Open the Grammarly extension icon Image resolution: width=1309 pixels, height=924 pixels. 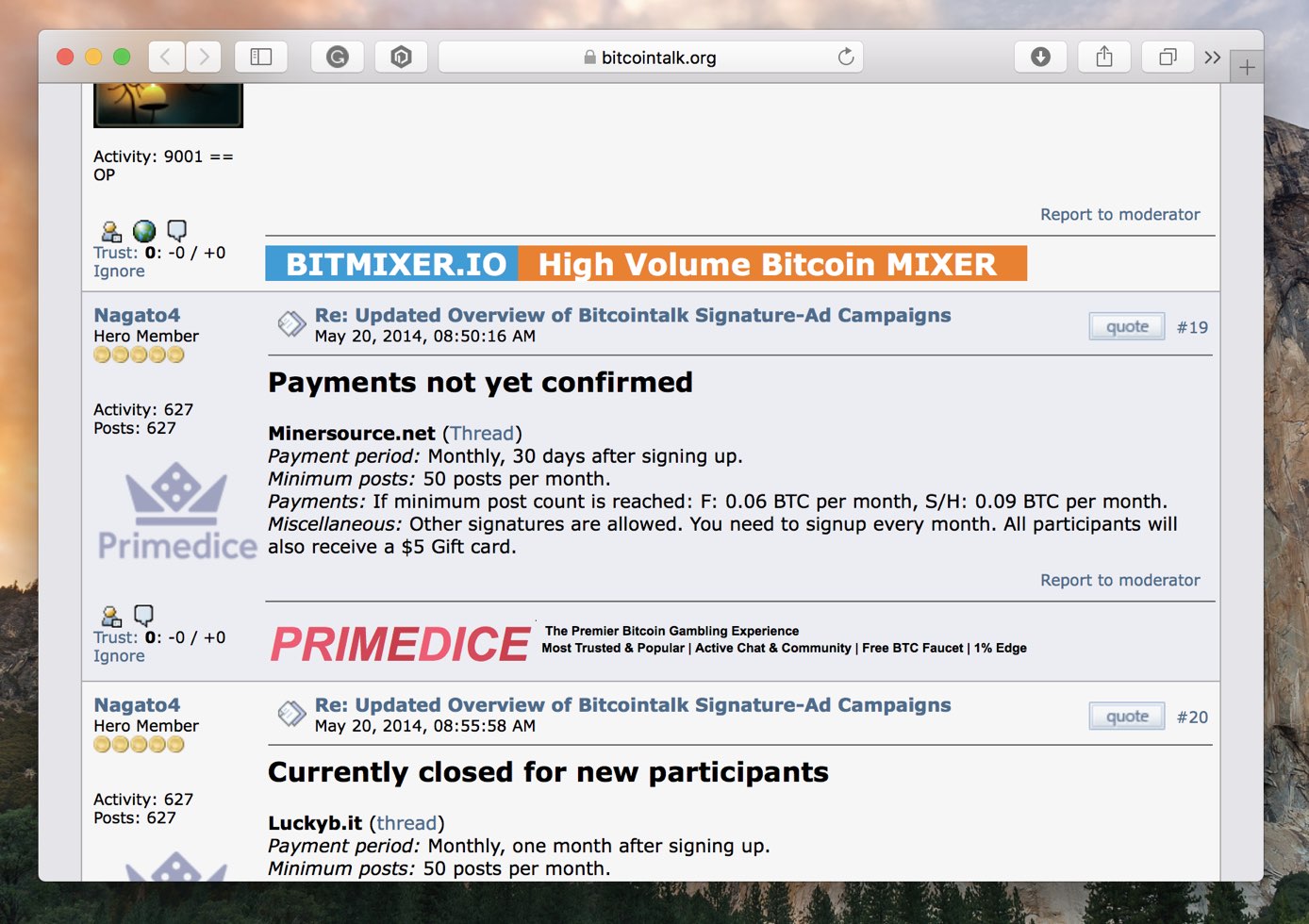pyautogui.click(x=338, y=58)
